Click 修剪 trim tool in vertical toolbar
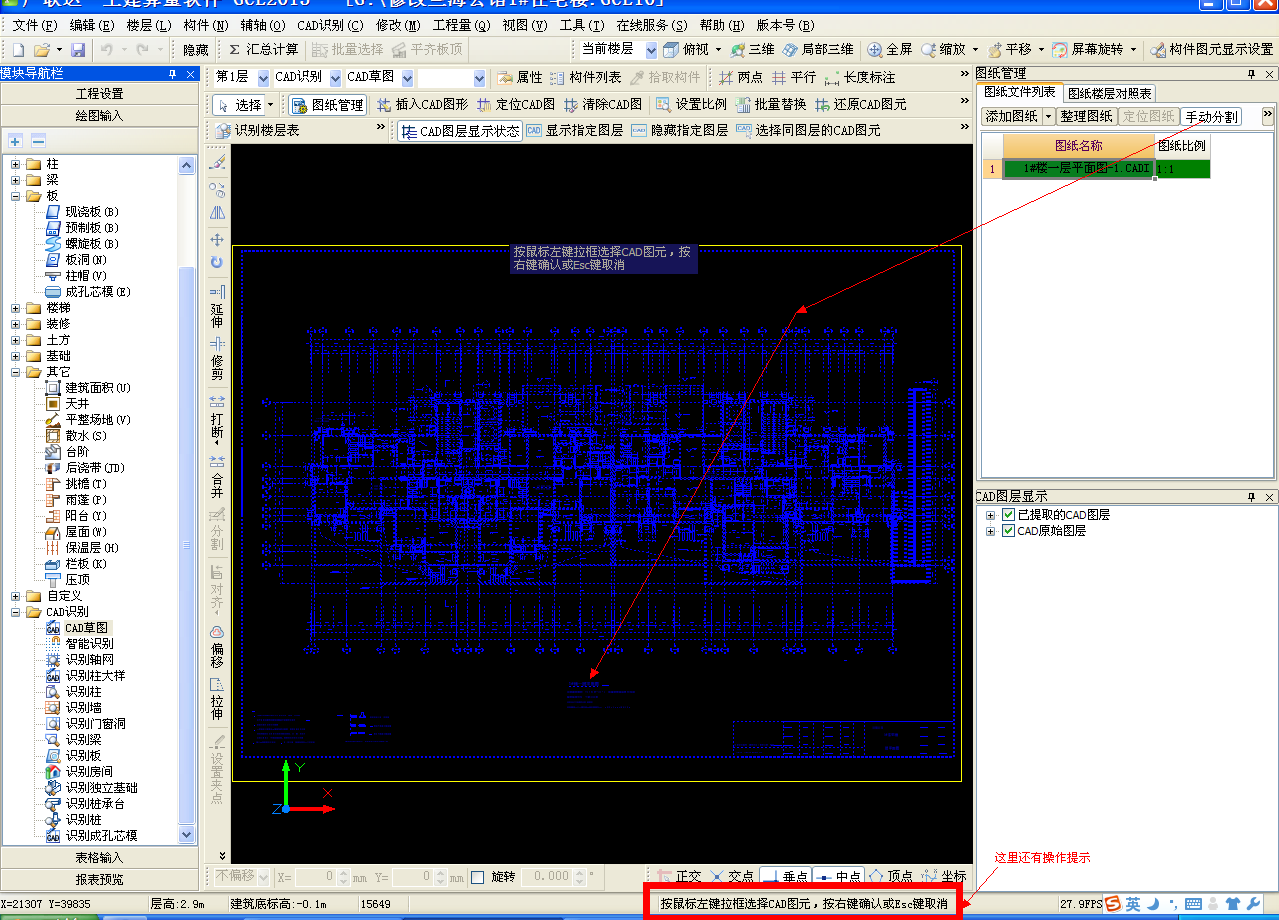This screenshot has width=1279, height=920. click(x=217, y=358)
